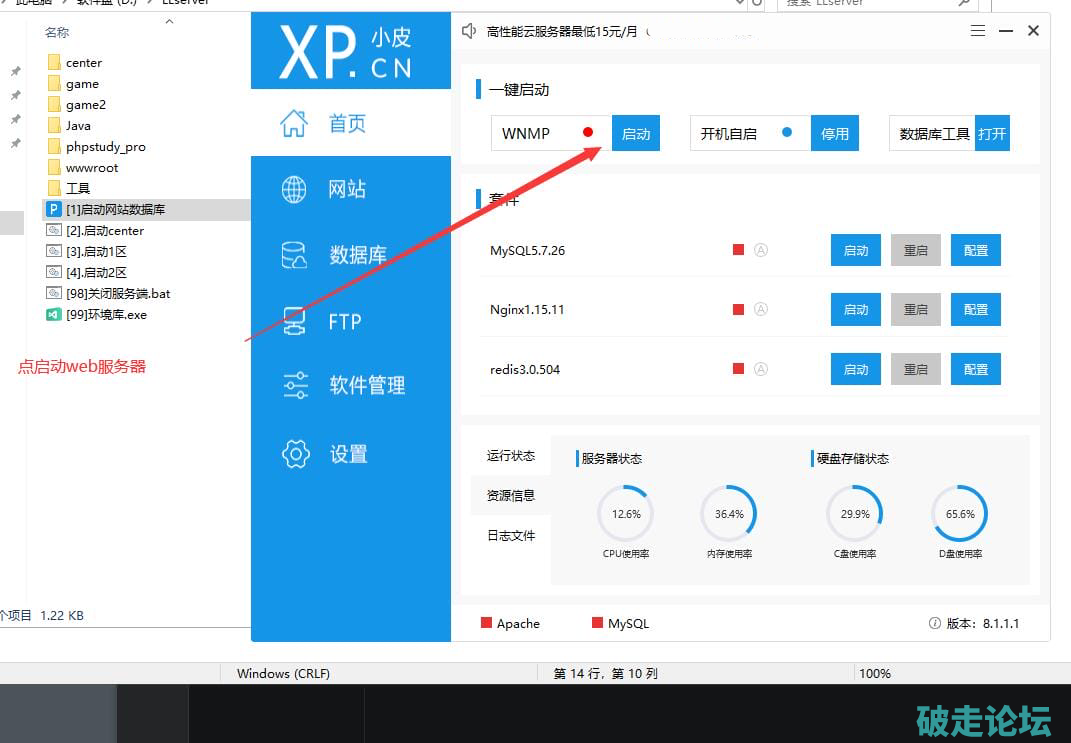Image resolution: width=1071 pixels, height=743 pixels.
Task: Switch to the resource info tab
Action: point(510,495)
